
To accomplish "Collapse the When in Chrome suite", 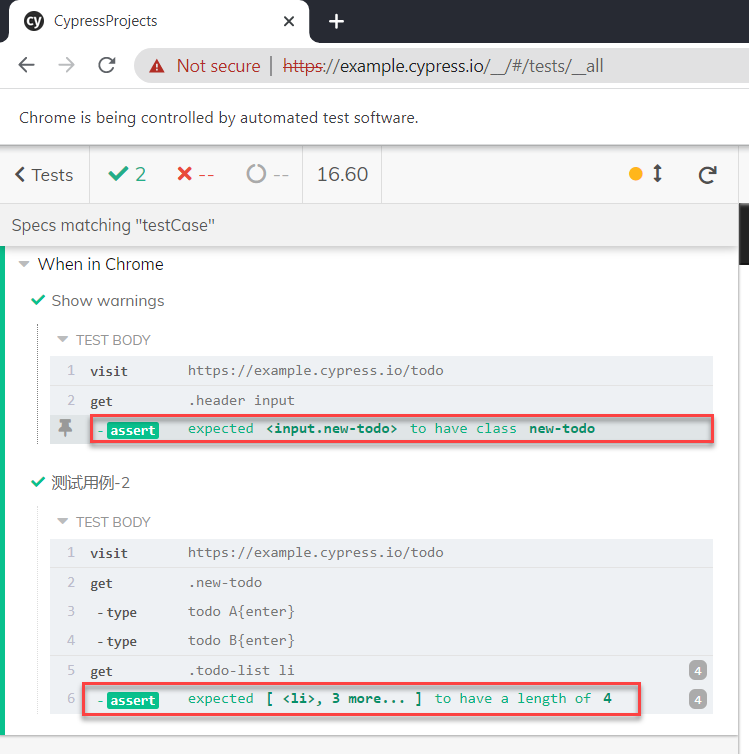I will tap(24, 264).
